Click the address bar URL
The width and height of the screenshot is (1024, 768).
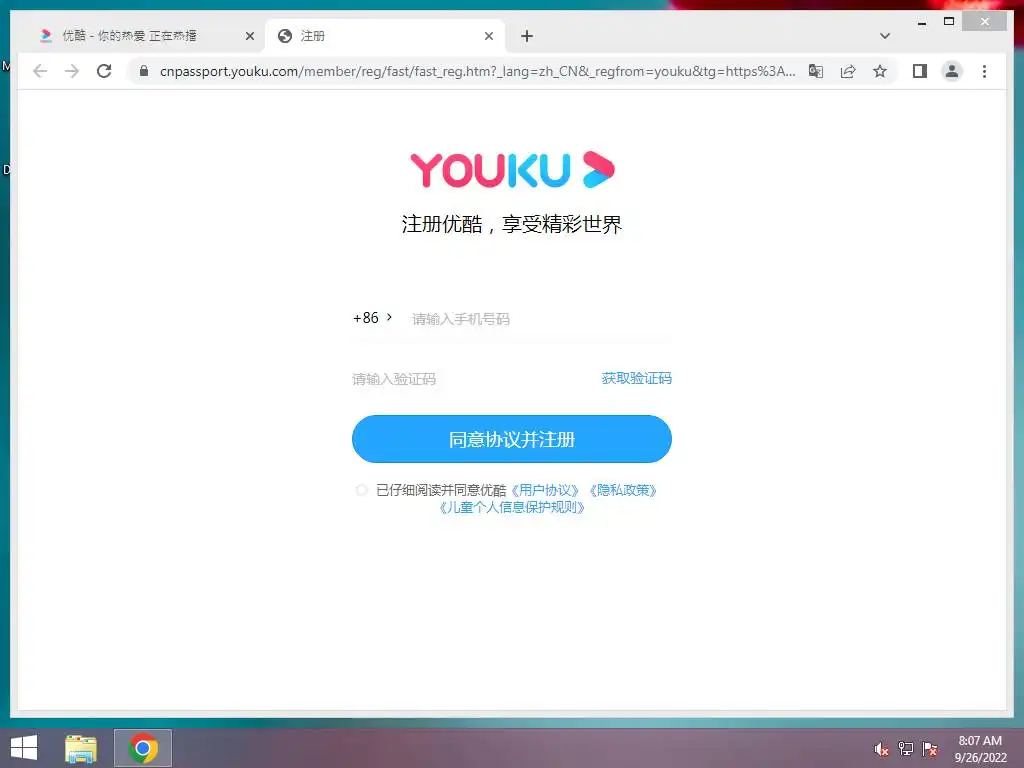[x=477, y=71]
